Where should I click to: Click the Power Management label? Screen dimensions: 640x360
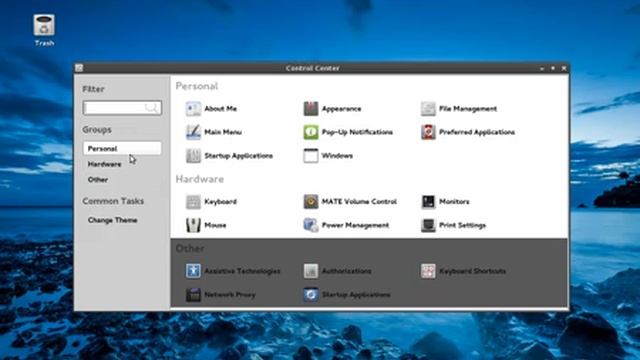(x=355, y=225)
